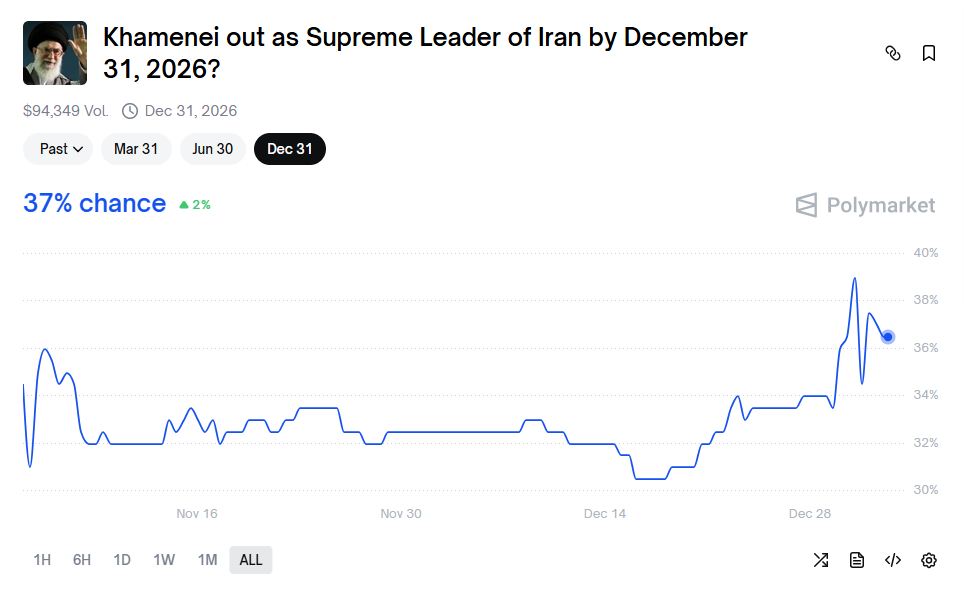The image size is (964, 595).
Task: Bookmark this Khamenei market
Action: point(929,53)
